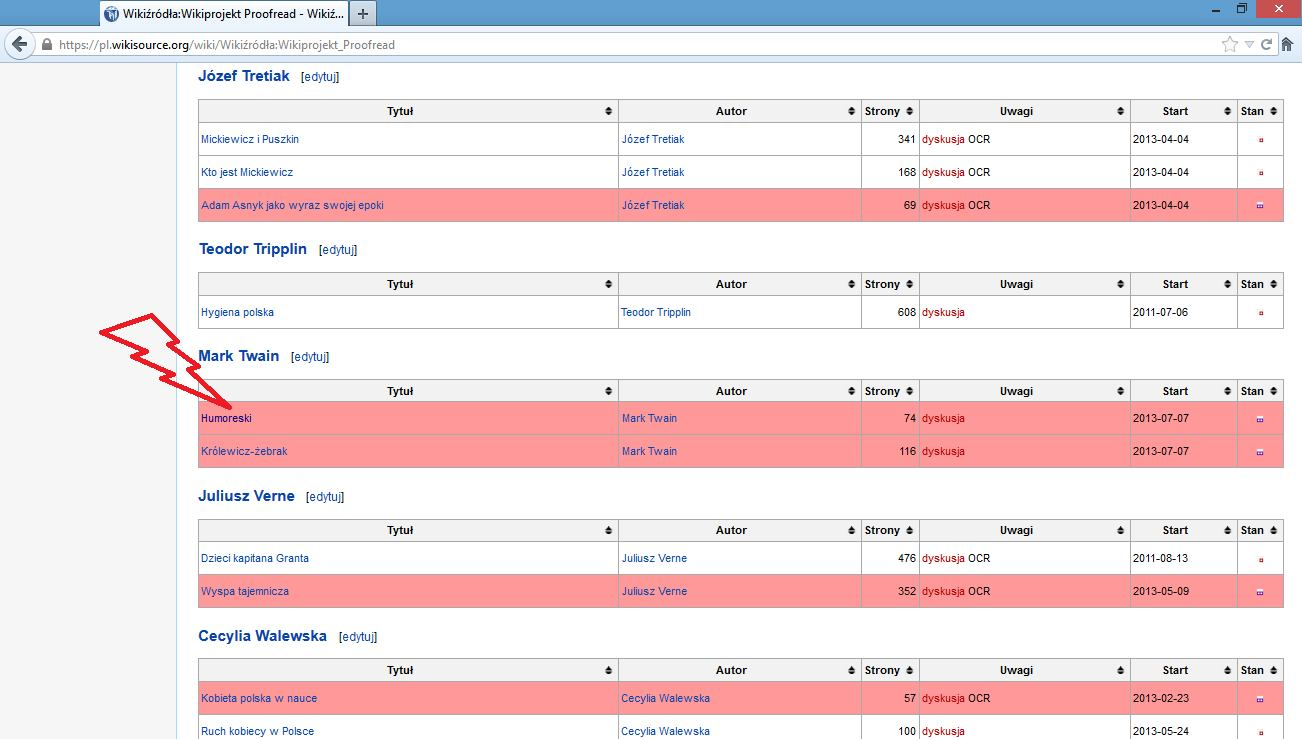Open Cecylia Walewska author link for Kobieta polska
This screenshot has width=1302, height=739.
(x=665, y=698)
